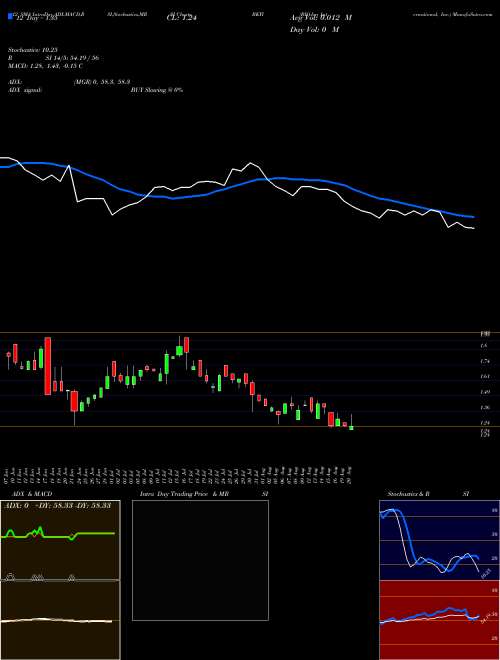Viewport: 500px width, 660px height.
Task: Click the tall red candlestick near chart start
Action: (48, 366)
